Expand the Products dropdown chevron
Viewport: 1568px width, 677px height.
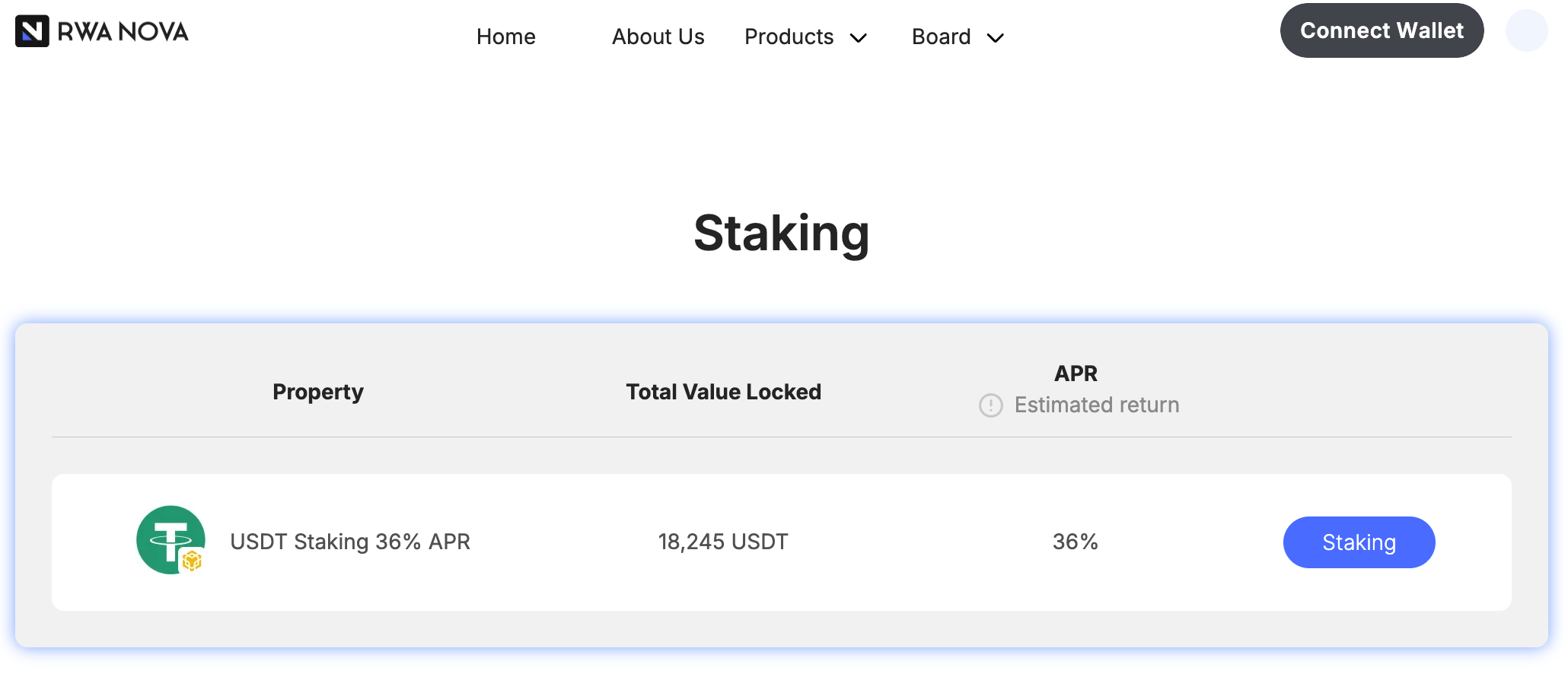pyautogui.click(x=859, y=38)
